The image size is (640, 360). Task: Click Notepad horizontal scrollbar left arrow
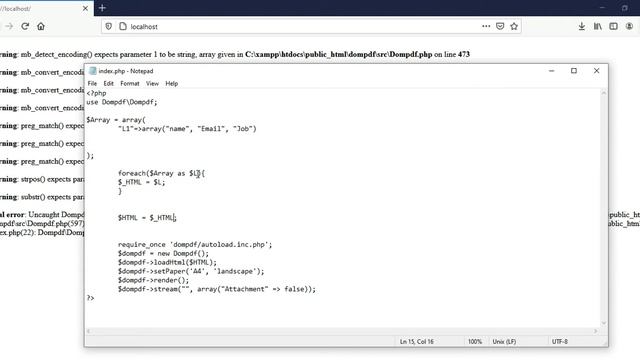click(x=89, y=331)
